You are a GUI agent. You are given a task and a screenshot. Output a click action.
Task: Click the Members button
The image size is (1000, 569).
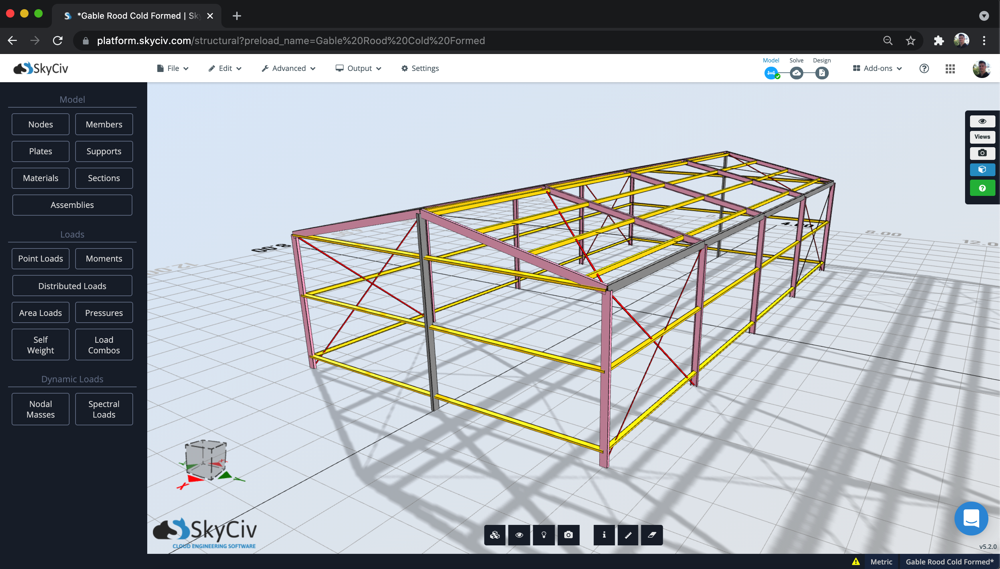click(104, 124)
